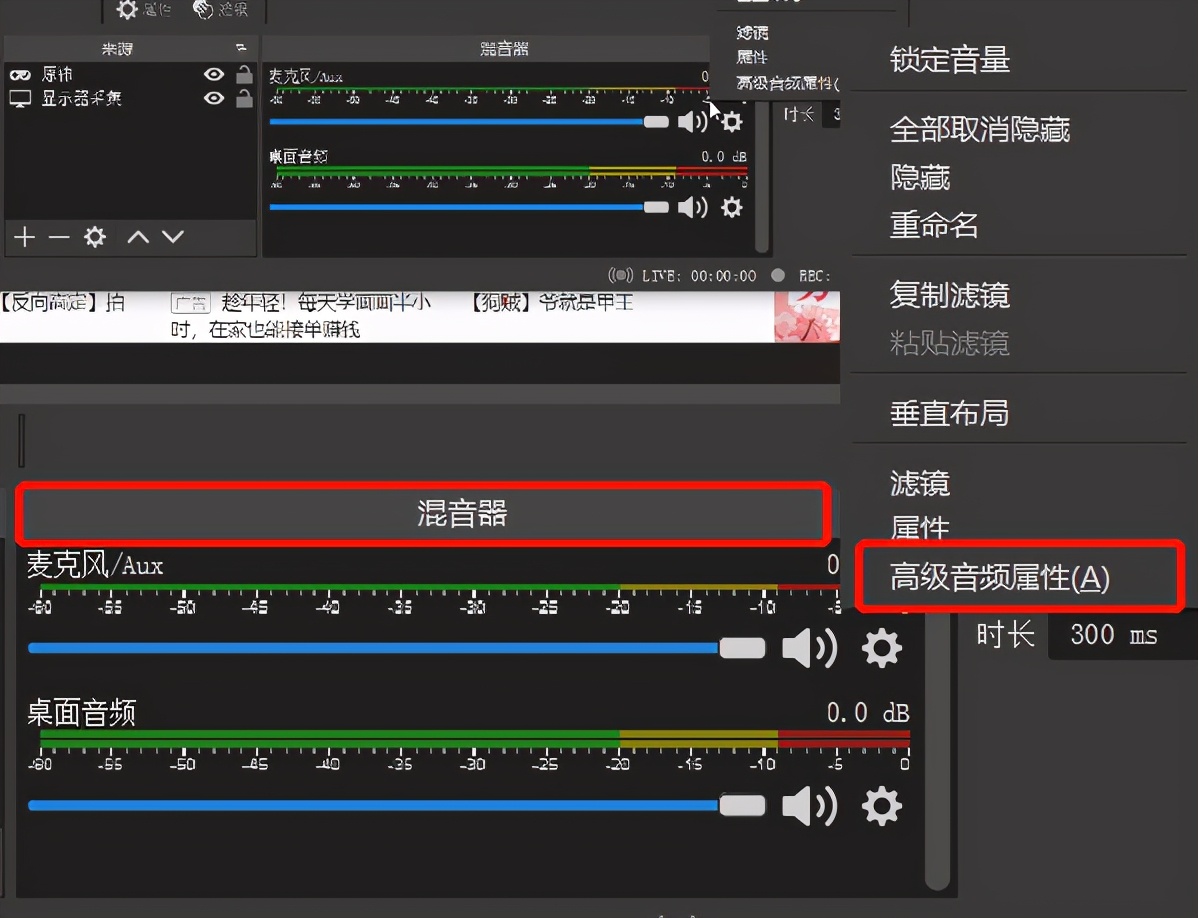
Task: Lock the 原带 source with its padlock
Action: click(x=242, y=73)
